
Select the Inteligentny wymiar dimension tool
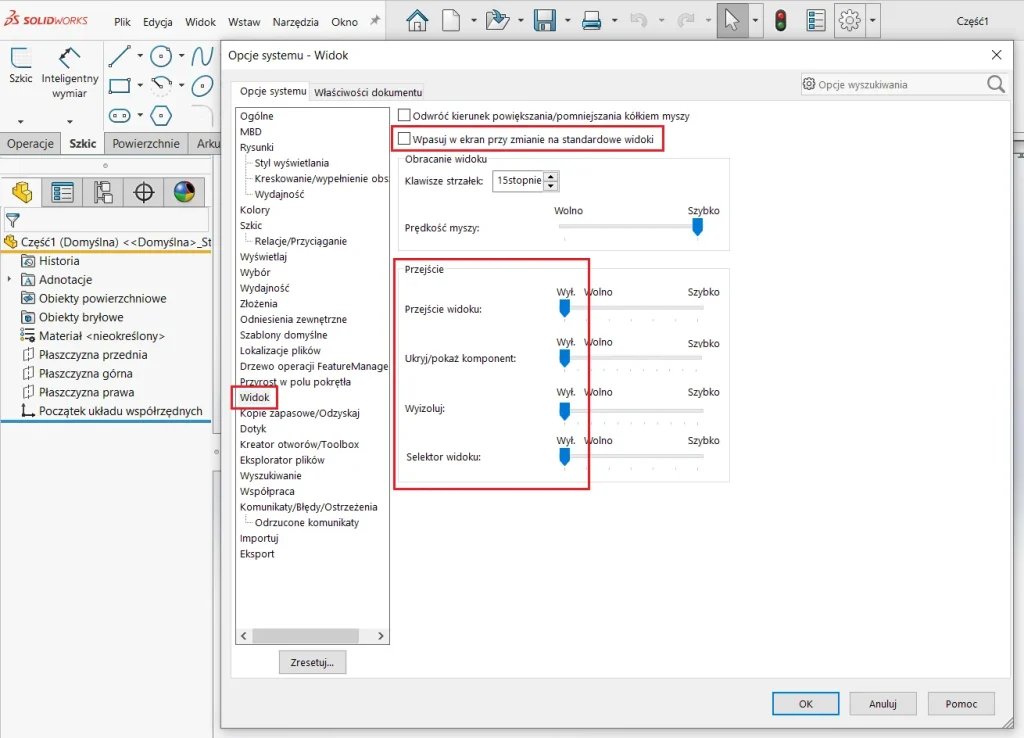tap(70, 72)
